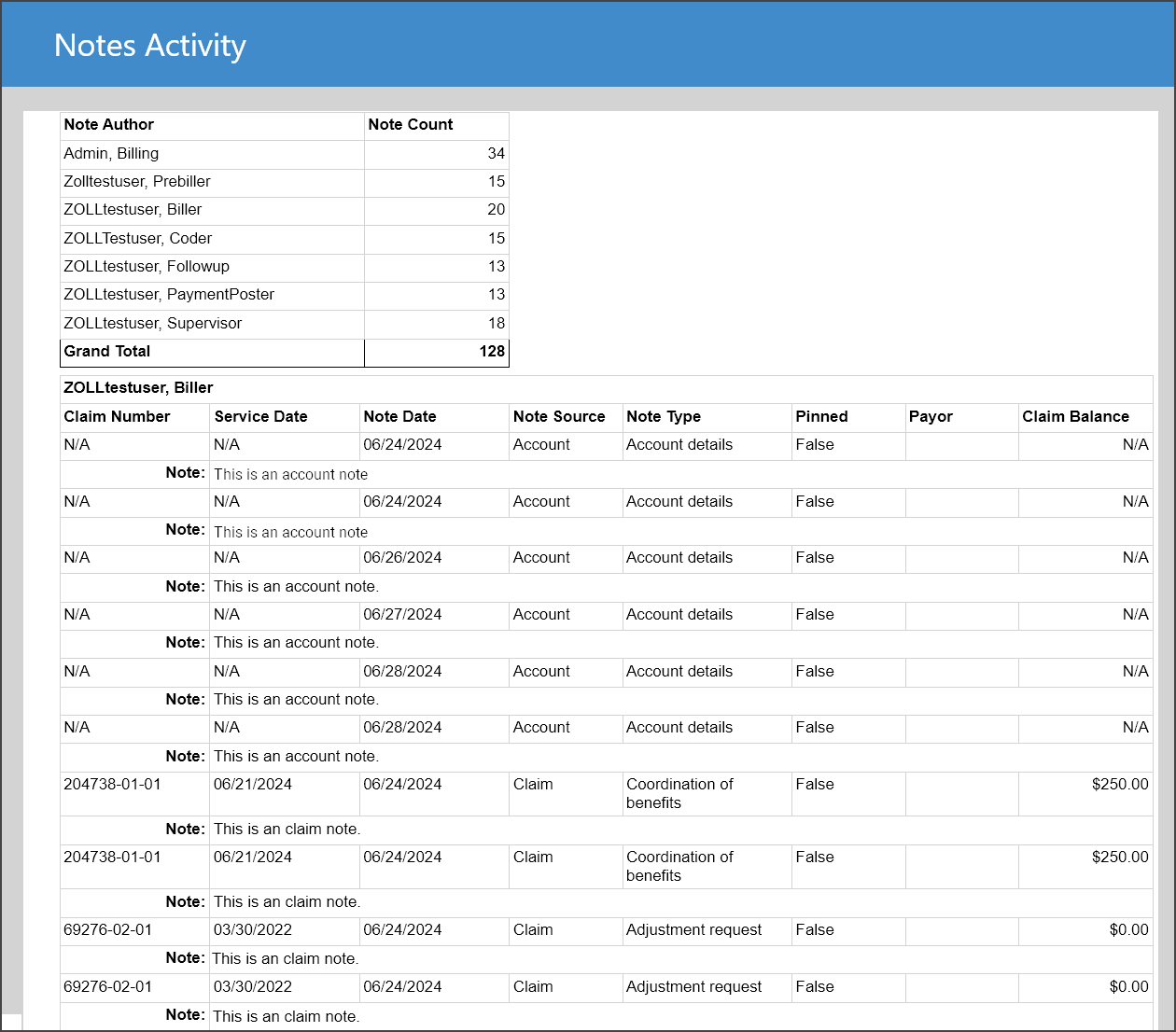Click the ZOLLtestuser, Supervisor author row
The image size is (1176, 1032).
(x=284, y=324)
